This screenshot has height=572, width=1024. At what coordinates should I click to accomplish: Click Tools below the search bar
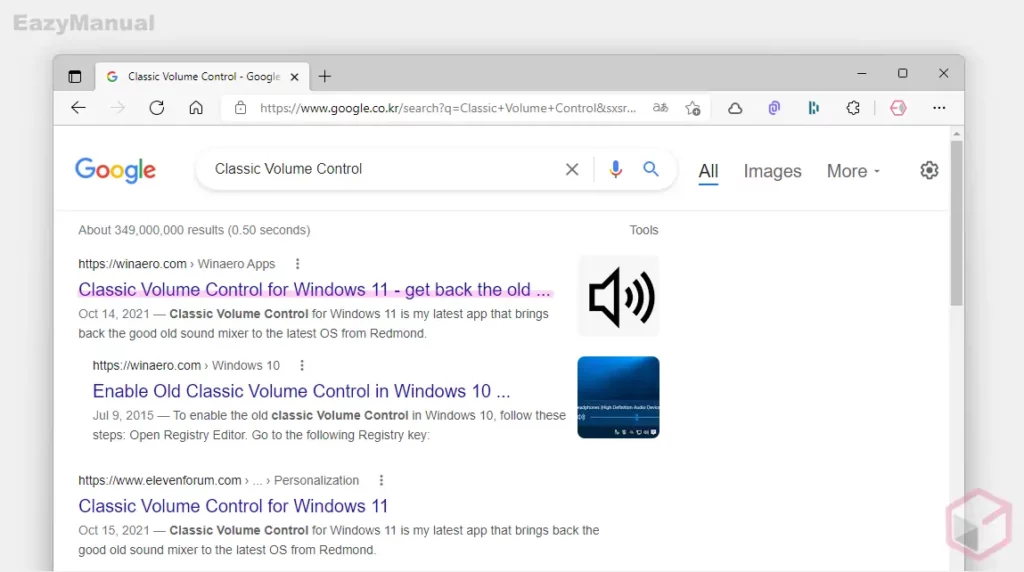coord(644,230)
